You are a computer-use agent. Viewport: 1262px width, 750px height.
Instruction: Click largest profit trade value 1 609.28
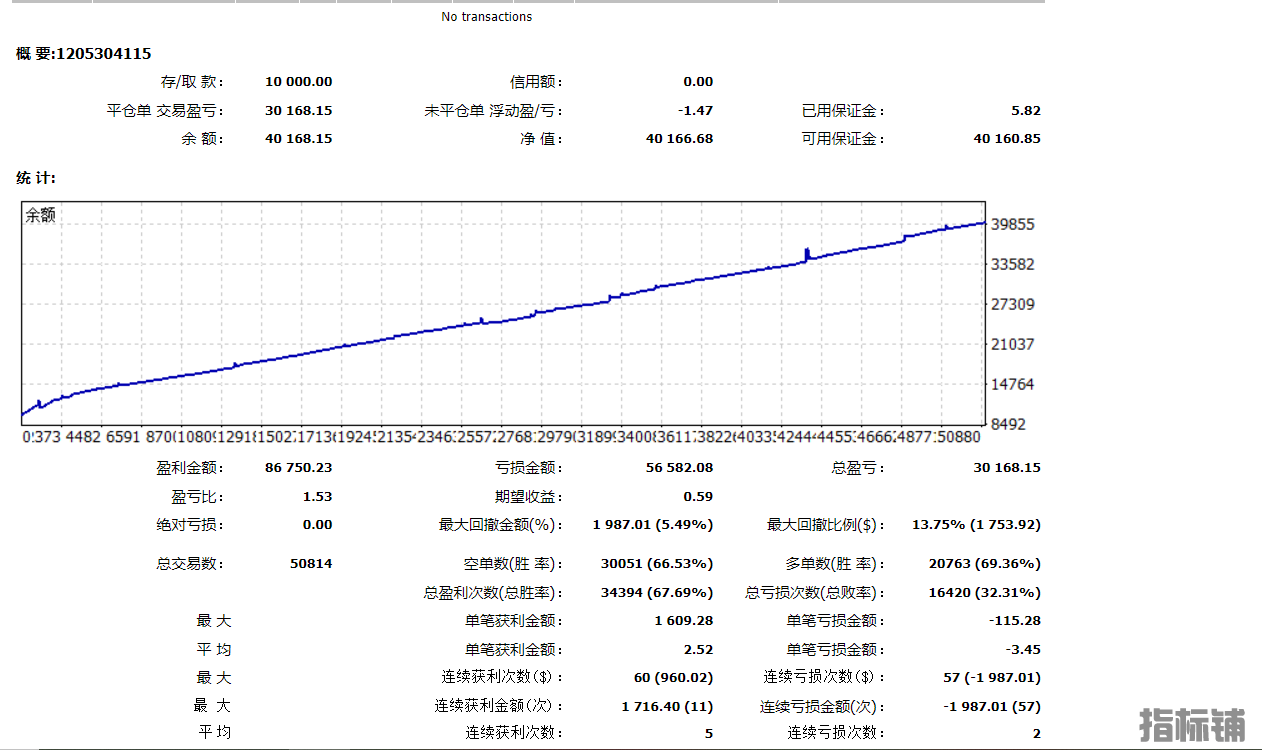coord(684,621)
